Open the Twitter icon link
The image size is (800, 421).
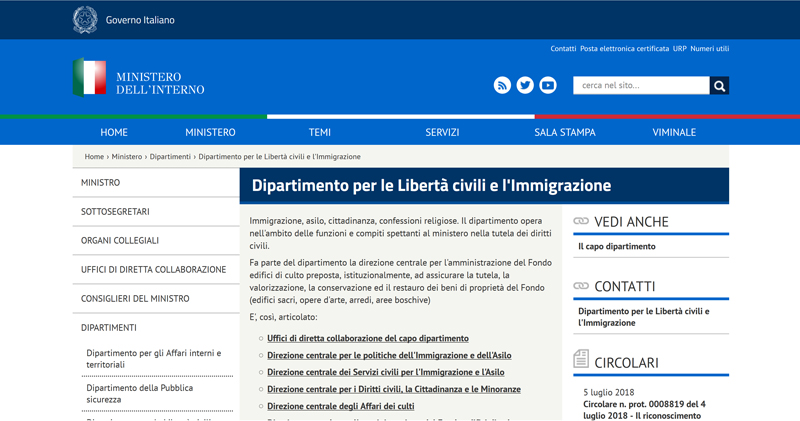tap(525, 86)
